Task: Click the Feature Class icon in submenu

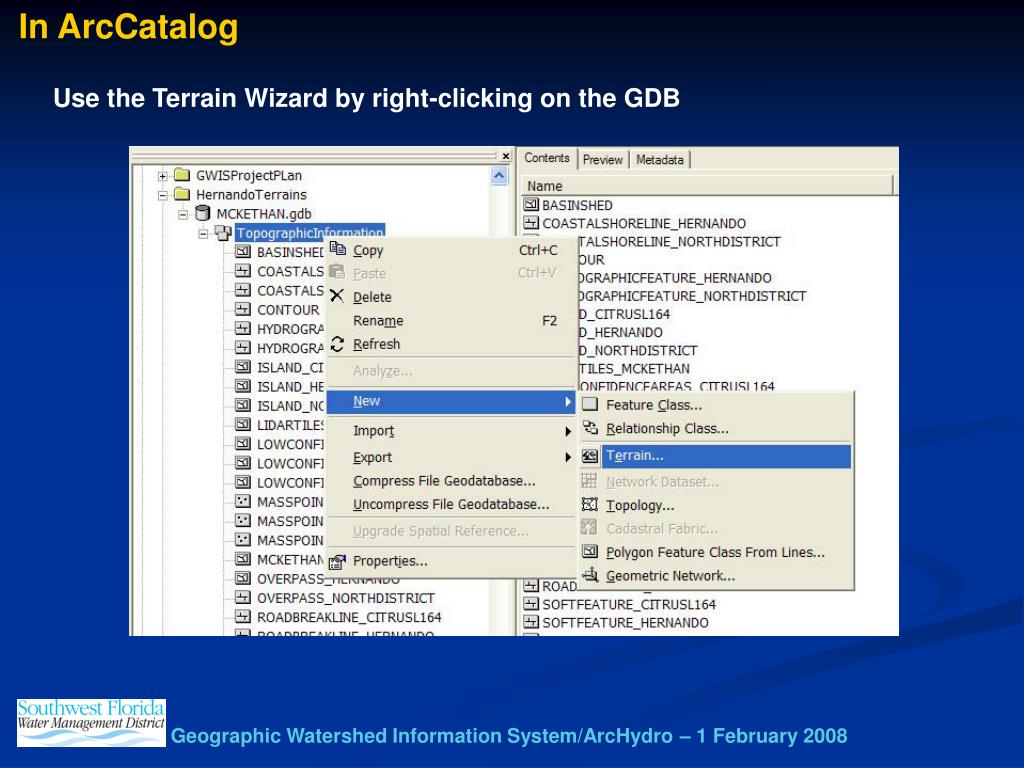Action: pyautogui.click(x=590, y=404)
